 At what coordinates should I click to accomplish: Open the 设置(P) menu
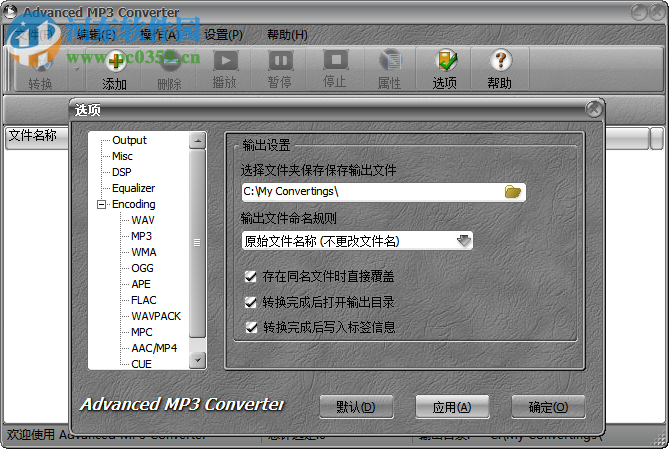(x=223, y=35)
